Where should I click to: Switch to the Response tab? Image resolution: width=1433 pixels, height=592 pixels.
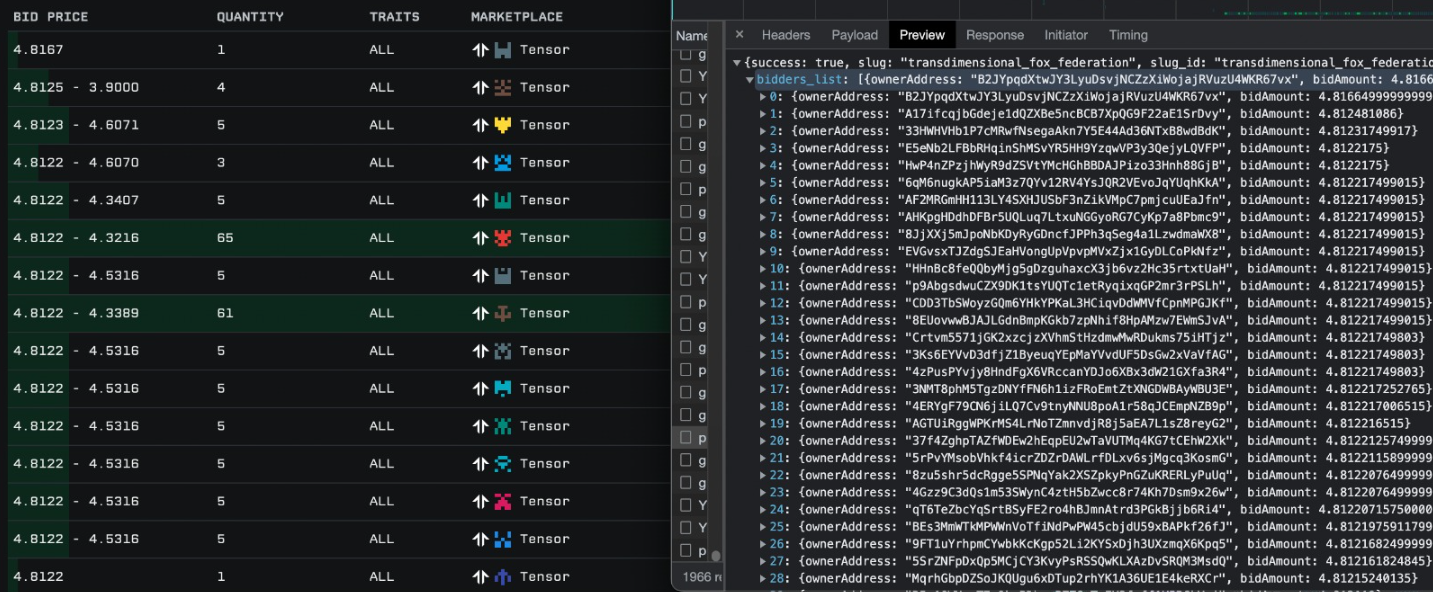(994, 35)
